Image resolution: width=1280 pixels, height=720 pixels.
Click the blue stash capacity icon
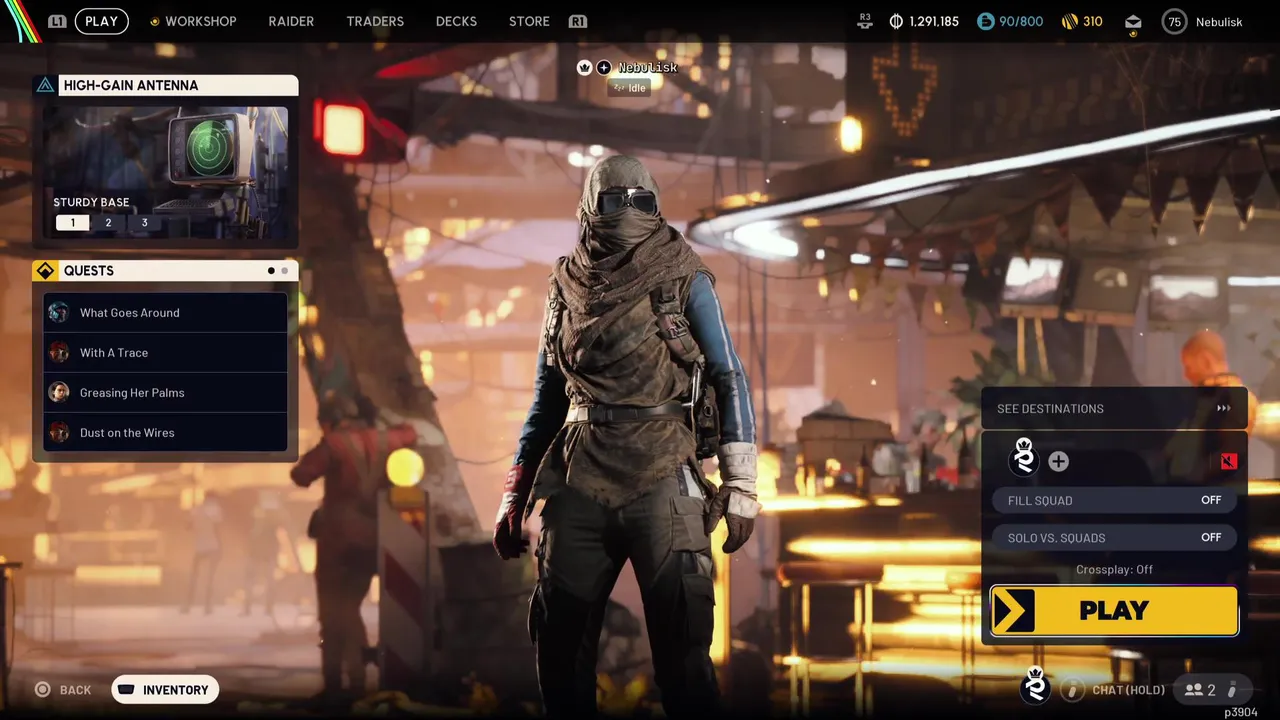click(x=986, y=21)
